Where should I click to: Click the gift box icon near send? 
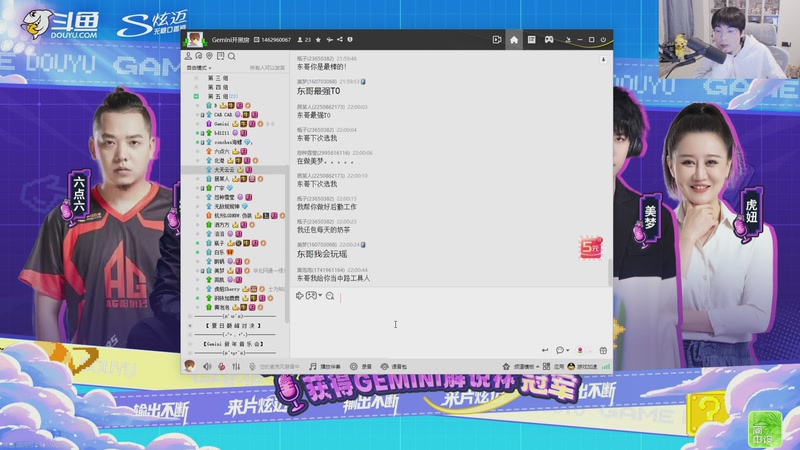(603, 351)
